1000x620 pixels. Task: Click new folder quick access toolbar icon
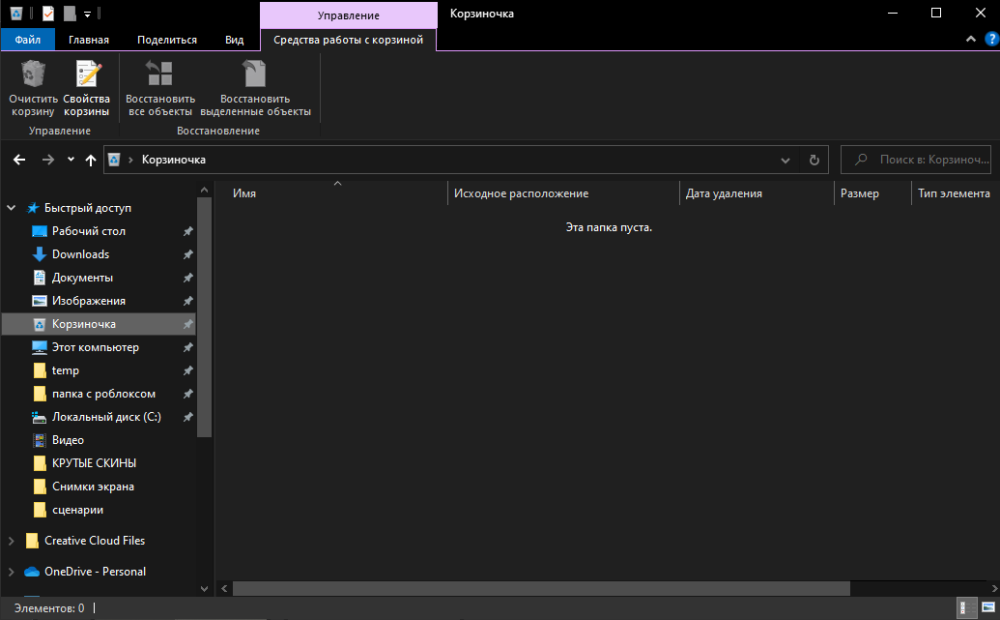[70, 13]
